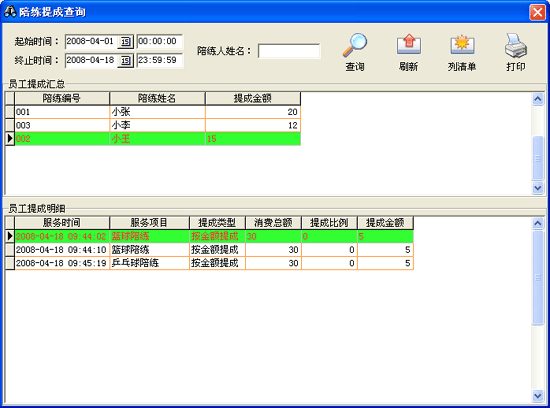
Task: Click the start time 00:00:00 field
Action: pyautogui.click(x=160, y=41)
